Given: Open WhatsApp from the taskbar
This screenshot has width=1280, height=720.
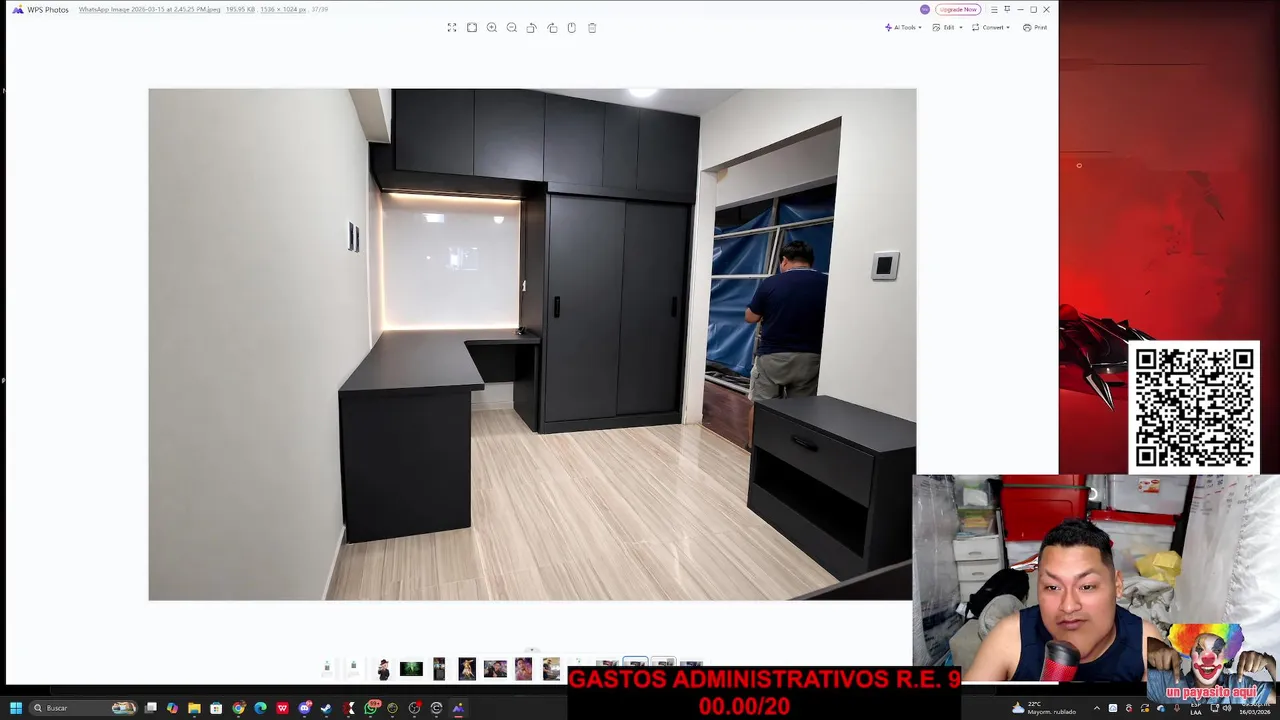Looking at the screenshot, I should pos(372,708).
